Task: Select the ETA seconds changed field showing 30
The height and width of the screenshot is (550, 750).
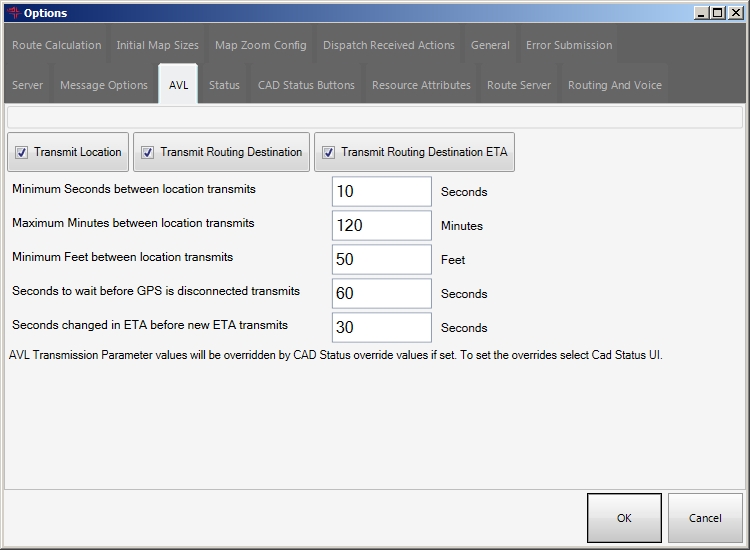Action: (381, 327)
